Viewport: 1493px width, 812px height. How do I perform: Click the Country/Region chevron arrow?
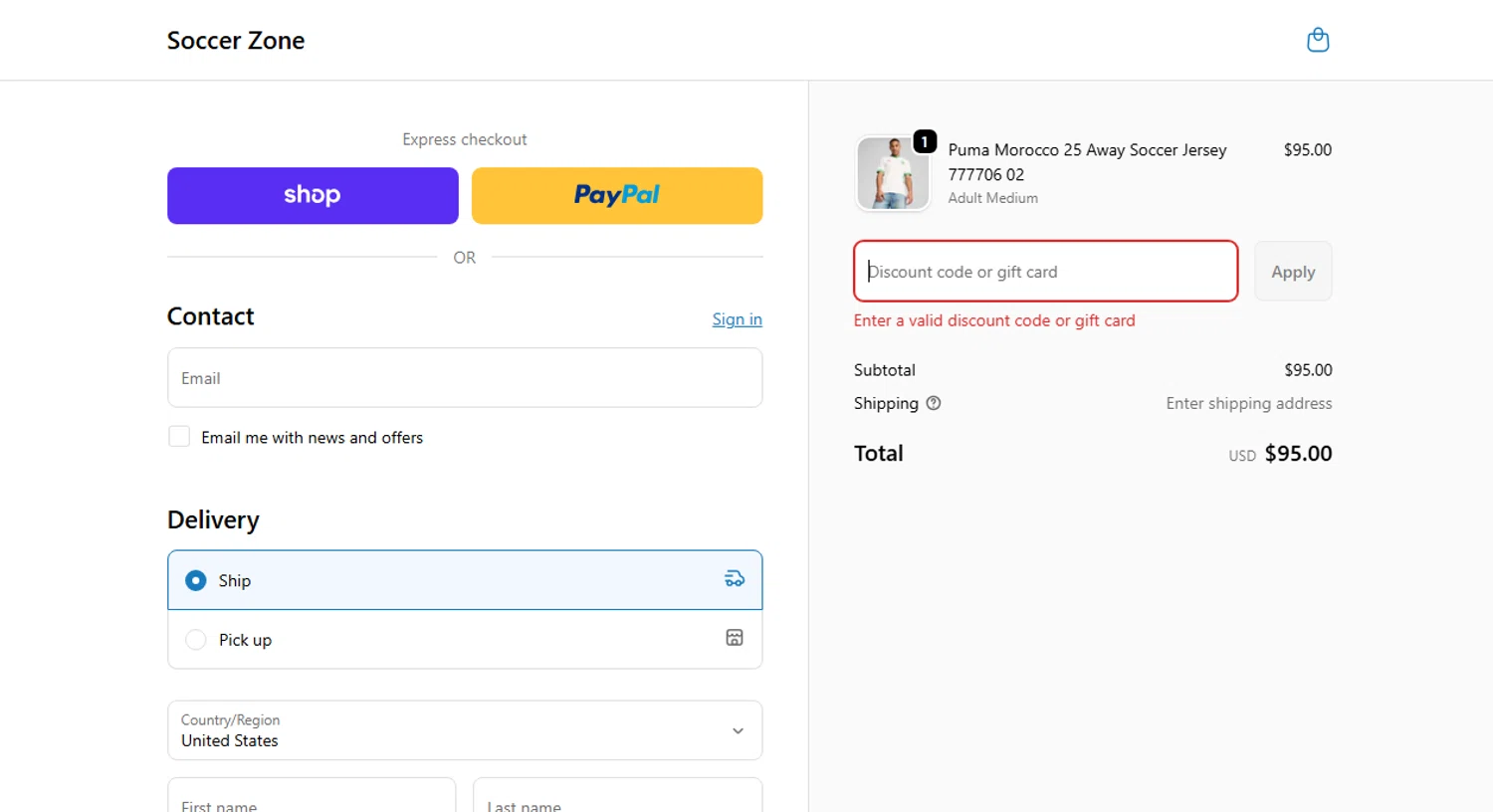pyautogui.click(x=738, y=730)
